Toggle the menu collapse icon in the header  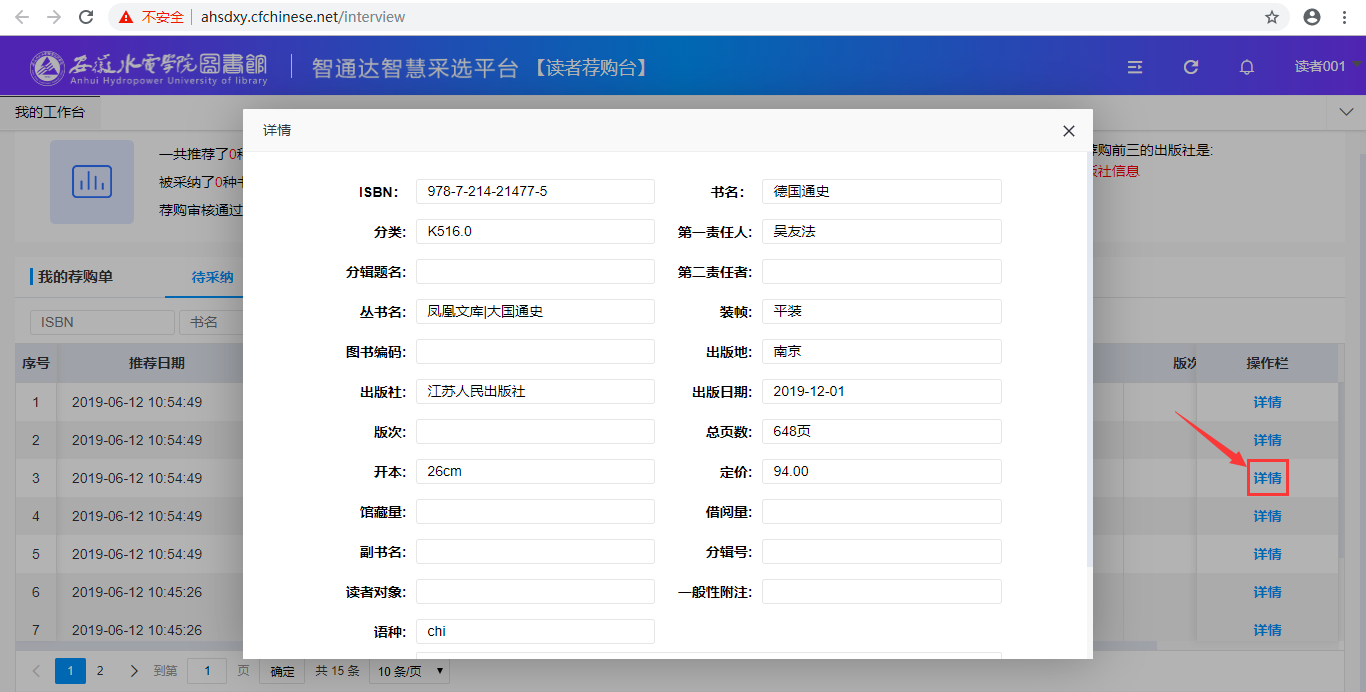[1135, 67]
